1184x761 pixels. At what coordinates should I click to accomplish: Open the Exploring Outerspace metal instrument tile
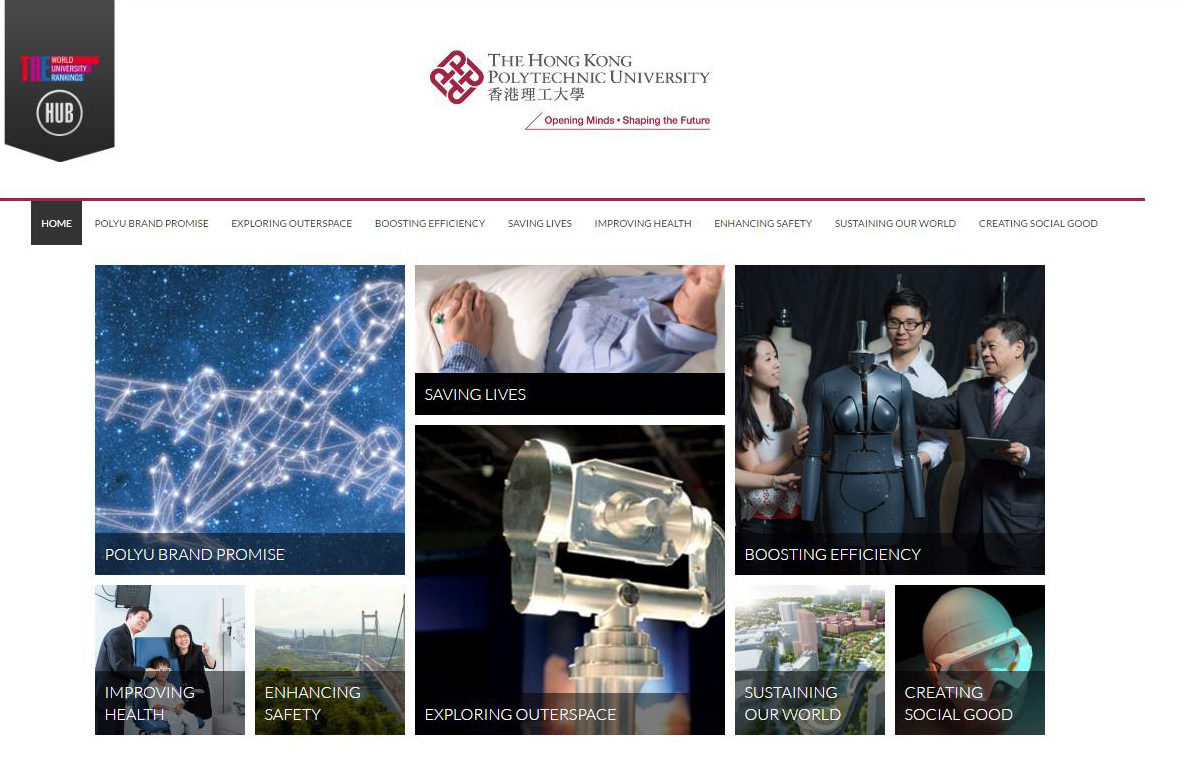(570, 580)
